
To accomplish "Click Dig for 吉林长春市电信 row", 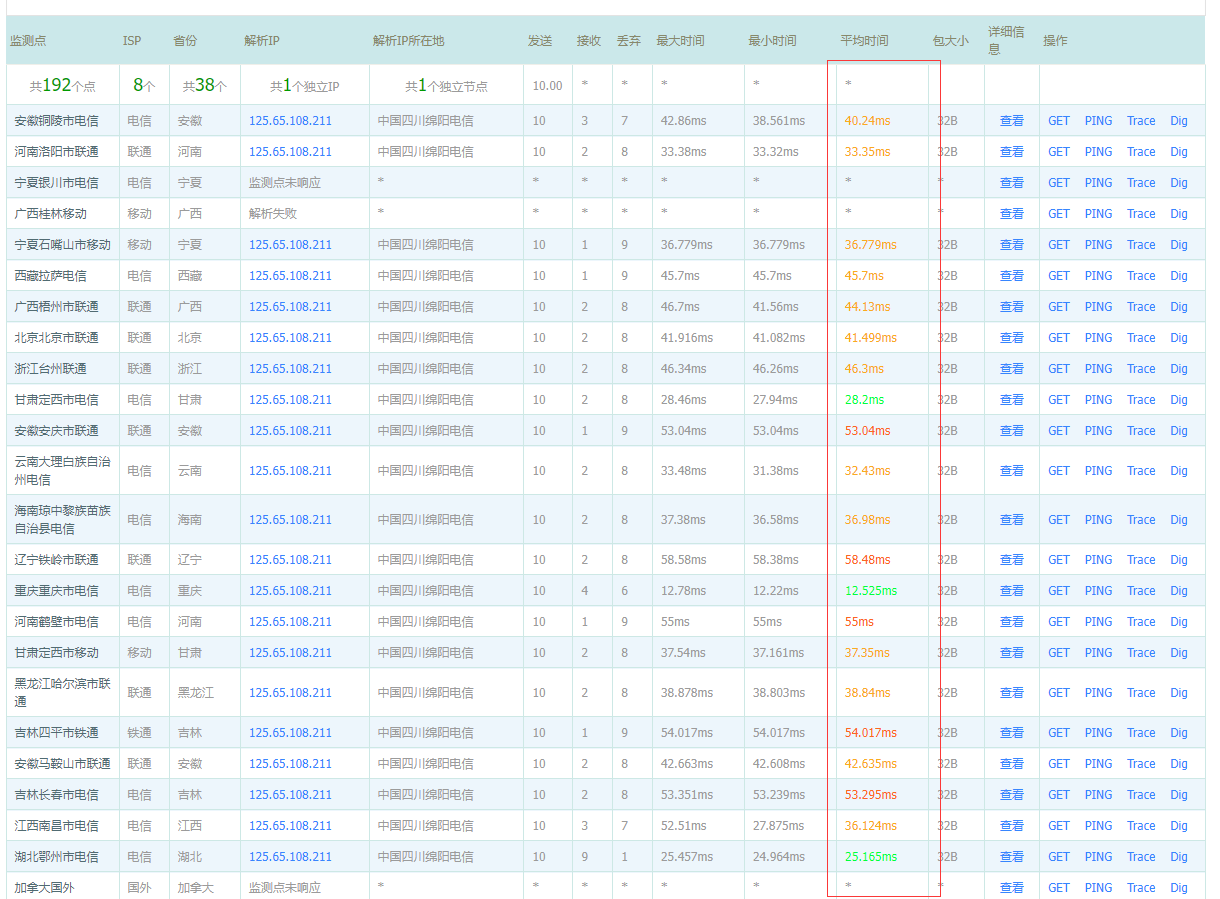I will click(x=1179, y=795).
